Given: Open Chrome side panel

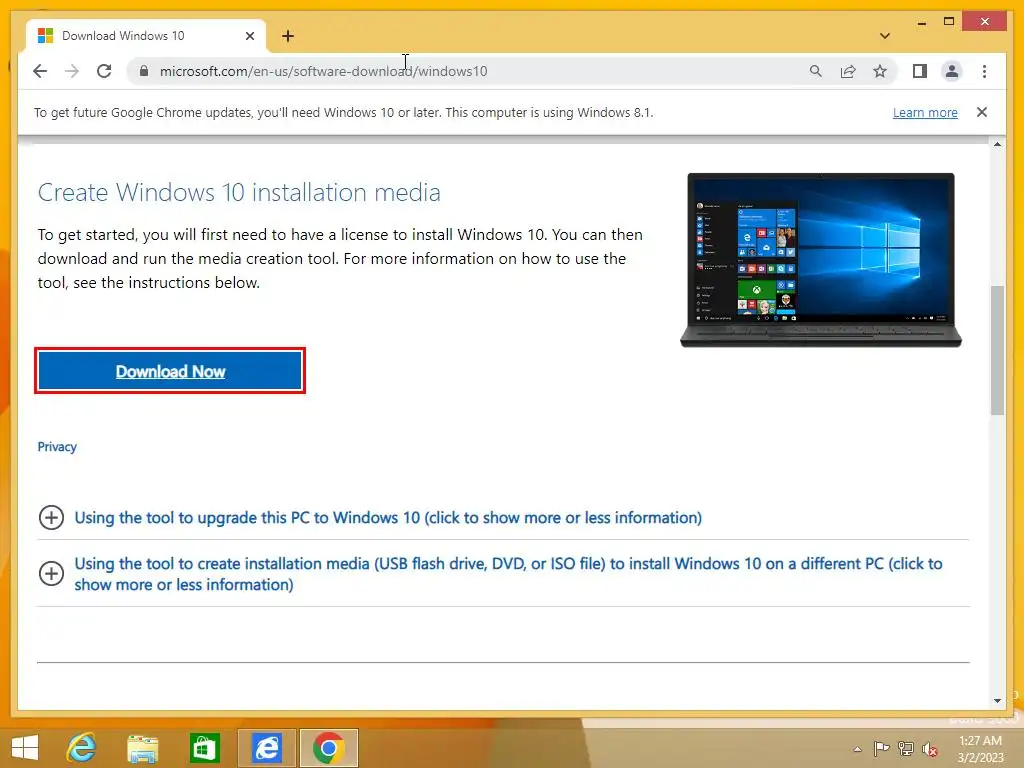Looking at the screenshot, I should pyautogui.click(x=920, y=71).
